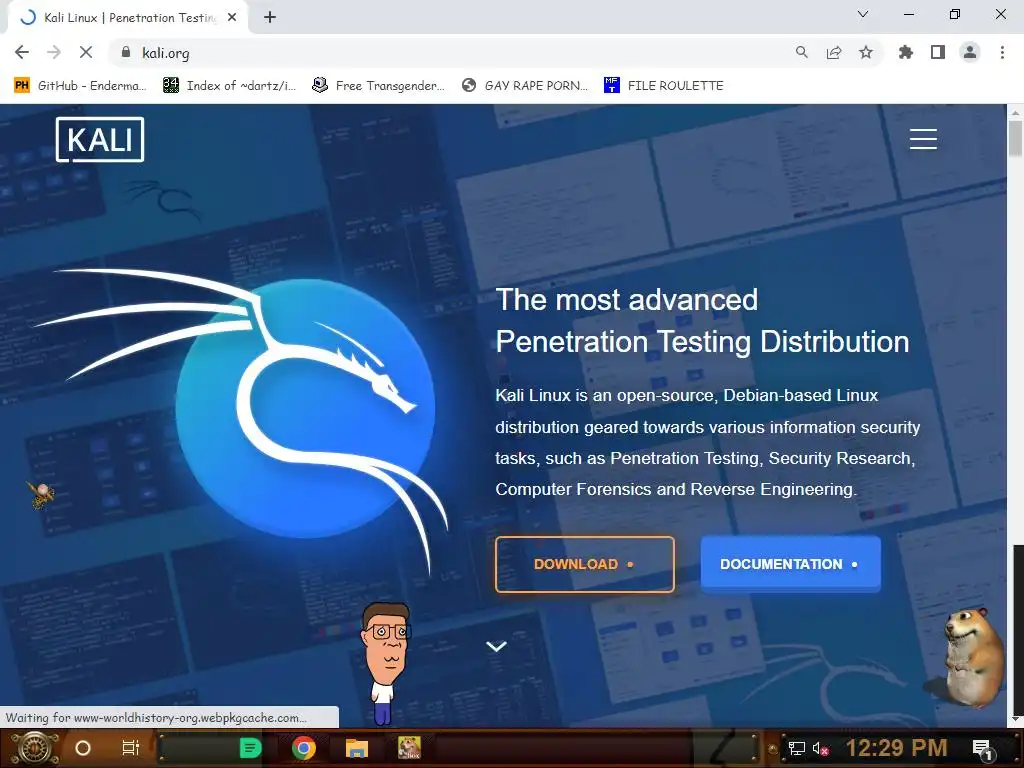Click the 12:29 PM clock
Viewport: 1024px width, 768px height.
pyautogui.click(x=896, y=748)
